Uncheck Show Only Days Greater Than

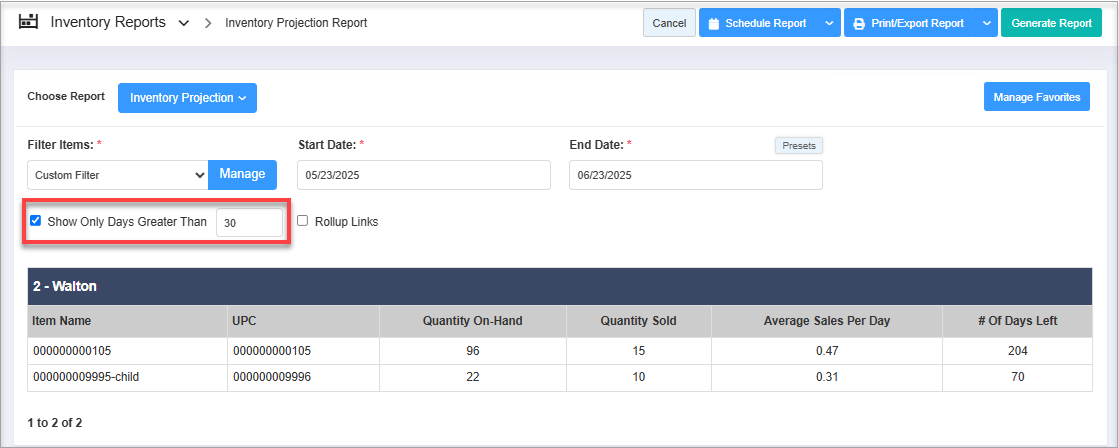click(x=36, y=221)
